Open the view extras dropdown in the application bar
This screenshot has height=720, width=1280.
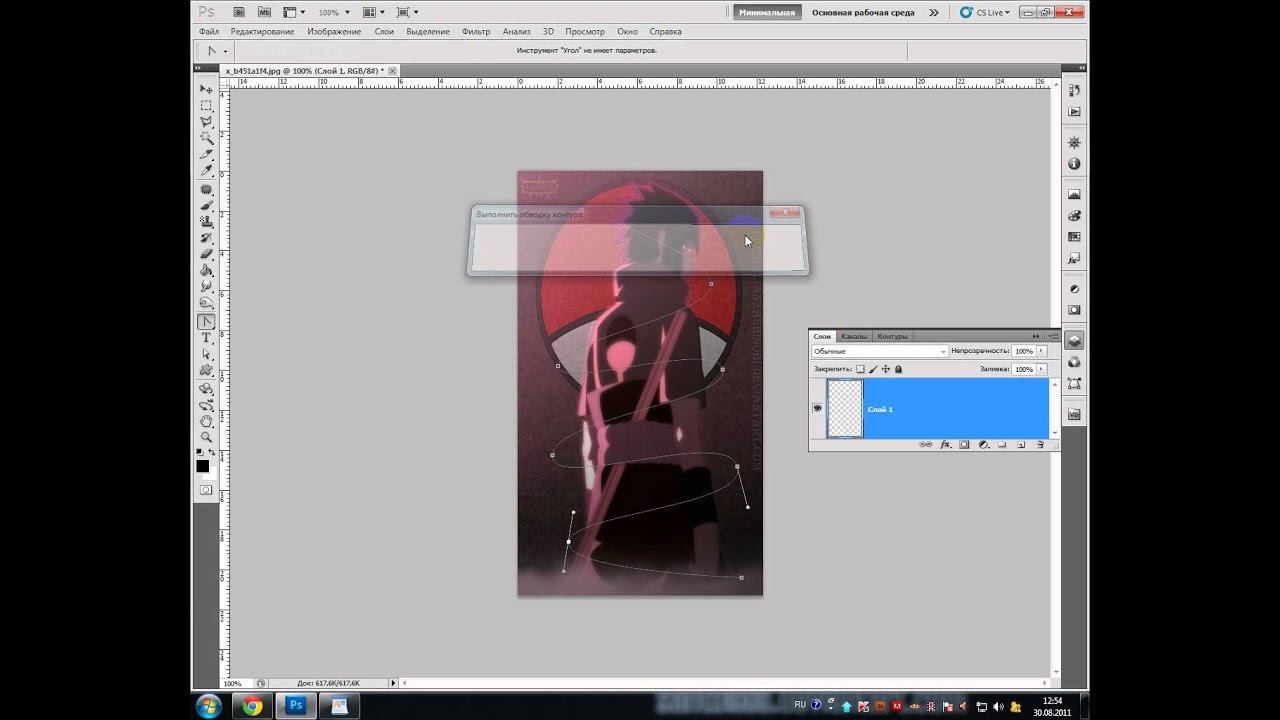(294, 12)
